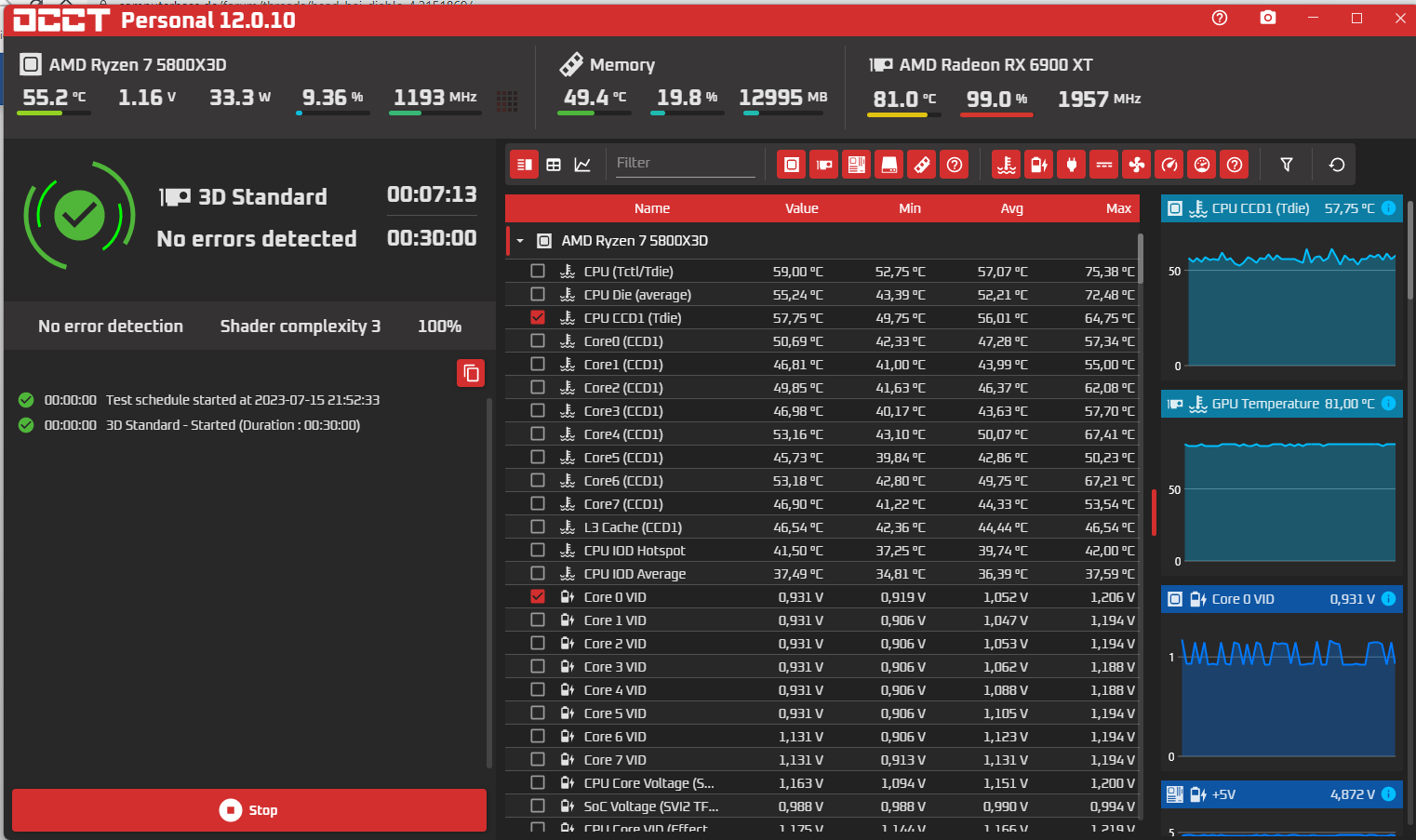Click the graphs panel vertical scrollbar
This screenshot has width=1416, height=840.
1410,251
